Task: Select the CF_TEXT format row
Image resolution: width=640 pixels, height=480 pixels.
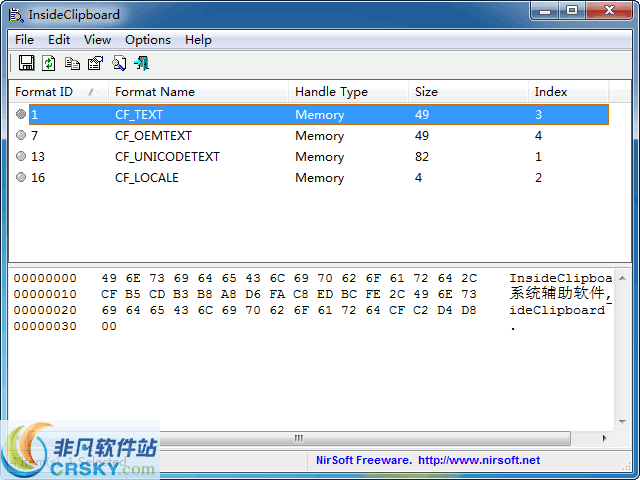Action: [x=318, y=115]
